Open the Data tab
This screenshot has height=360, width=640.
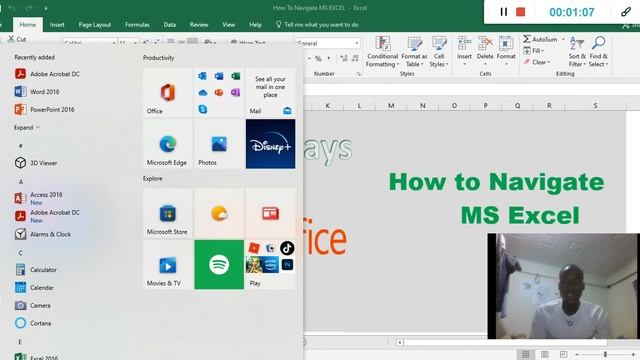pos(170,24)
